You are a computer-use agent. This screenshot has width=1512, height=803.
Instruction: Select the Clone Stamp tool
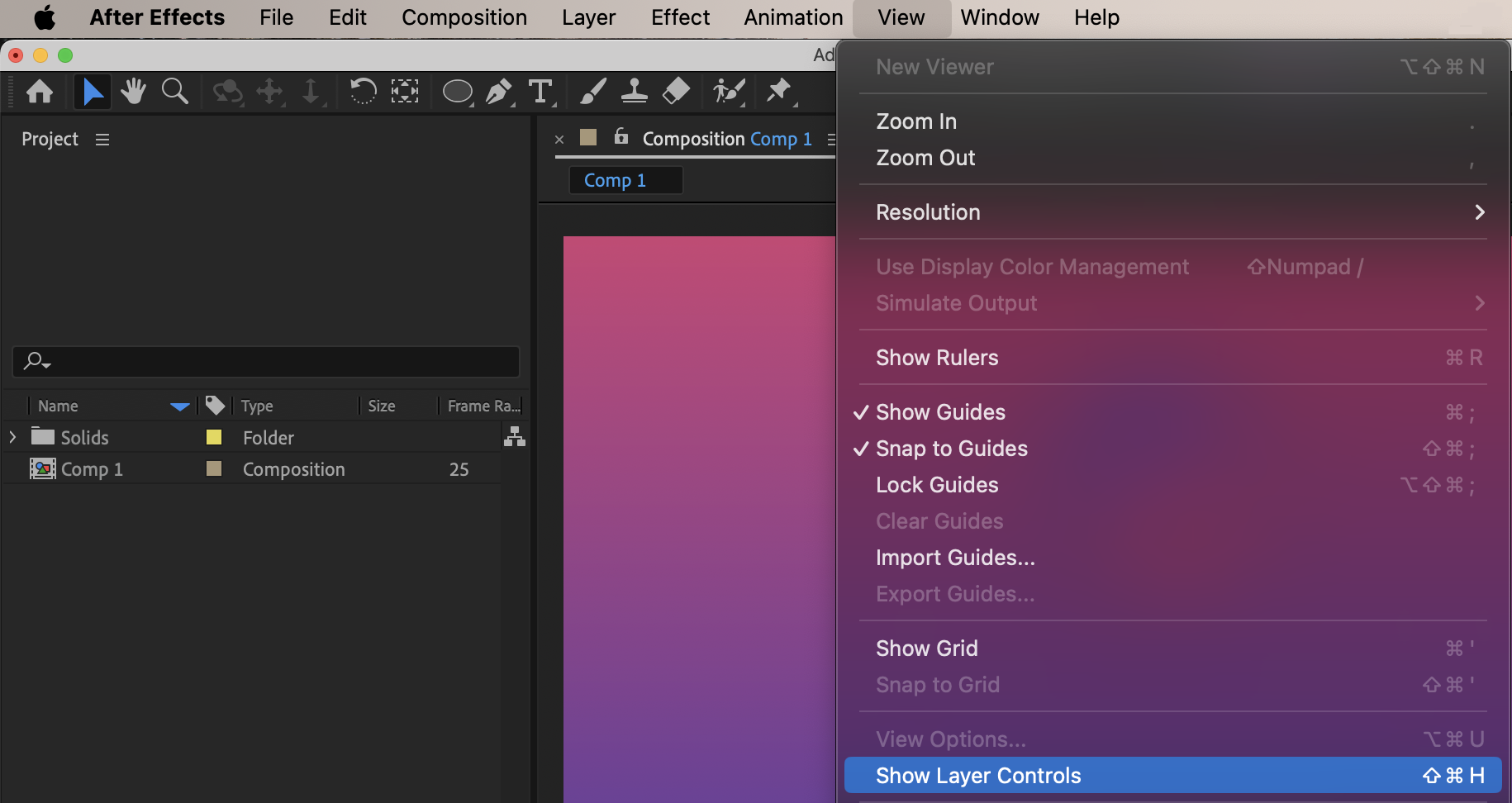point(634,91)
